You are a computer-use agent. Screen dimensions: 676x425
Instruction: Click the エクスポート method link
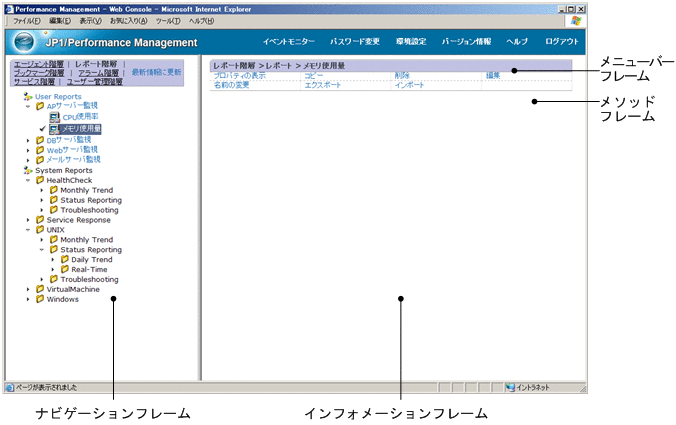[x=323, y=85]
